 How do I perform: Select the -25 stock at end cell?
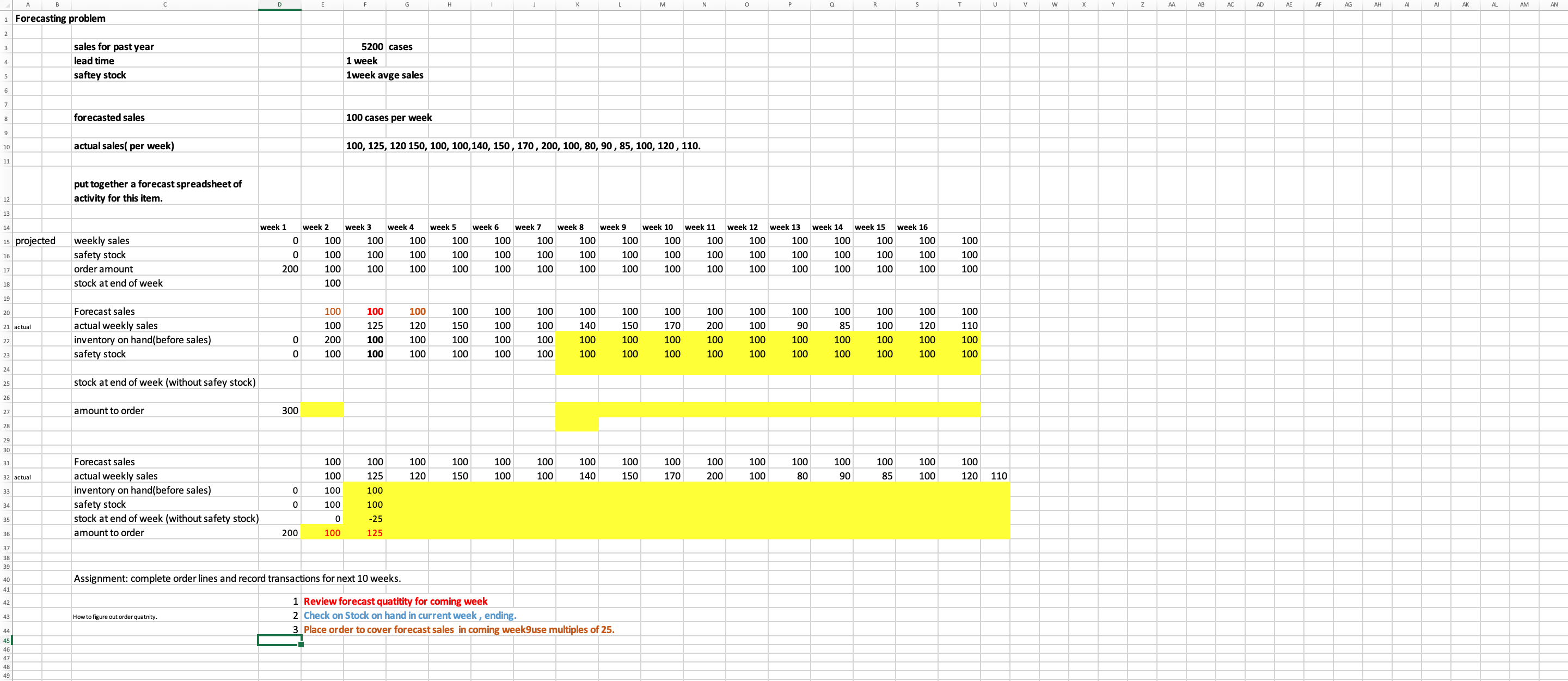375,519
